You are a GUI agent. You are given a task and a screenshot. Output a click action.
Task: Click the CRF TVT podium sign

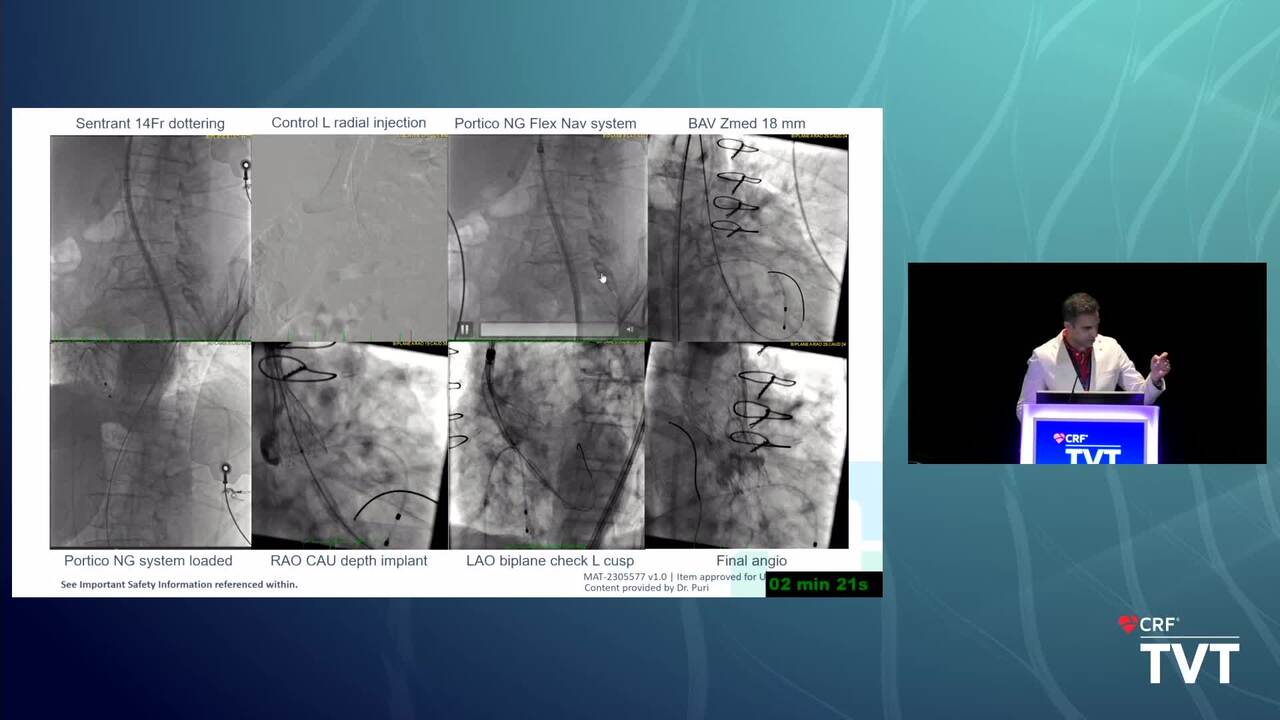pos(1089,443)
